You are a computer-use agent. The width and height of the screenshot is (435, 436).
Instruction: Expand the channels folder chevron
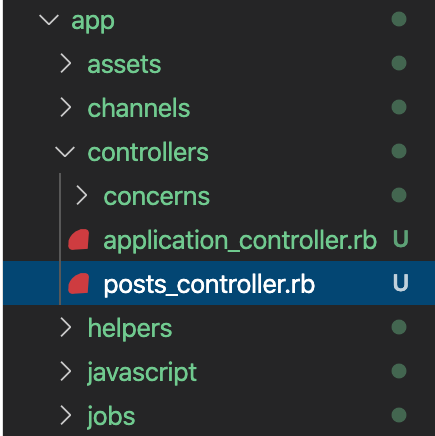[66, 108]
